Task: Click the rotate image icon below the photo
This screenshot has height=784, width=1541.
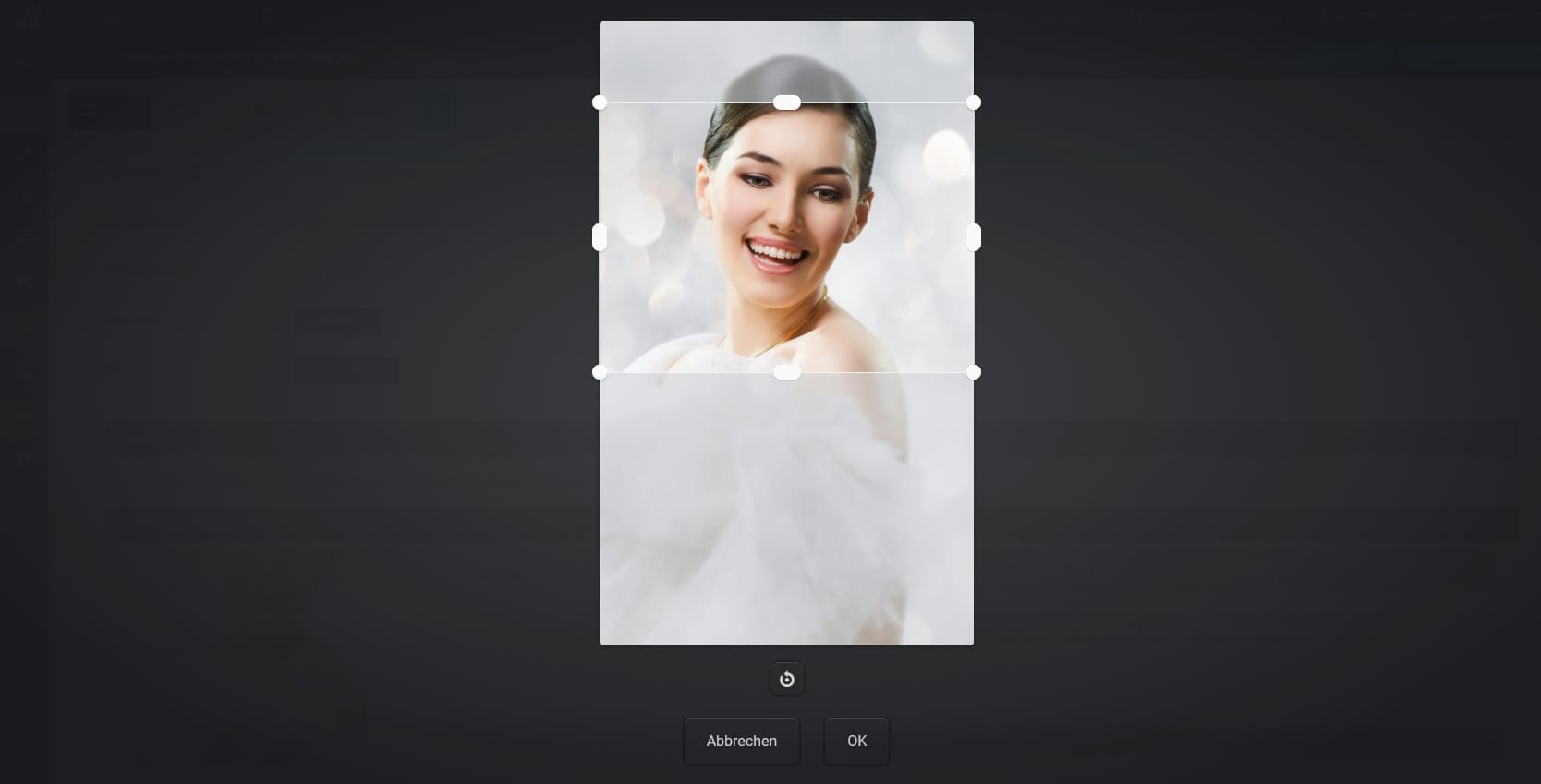Action: point(786,680)
